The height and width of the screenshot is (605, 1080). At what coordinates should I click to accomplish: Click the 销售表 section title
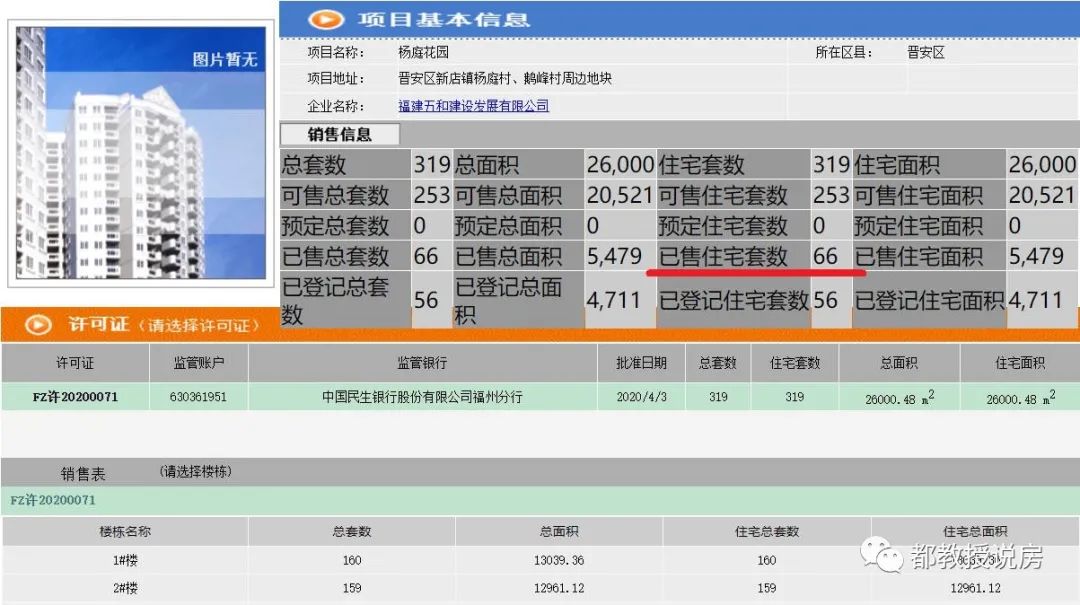pyautogui.click(x=83, y=473)
